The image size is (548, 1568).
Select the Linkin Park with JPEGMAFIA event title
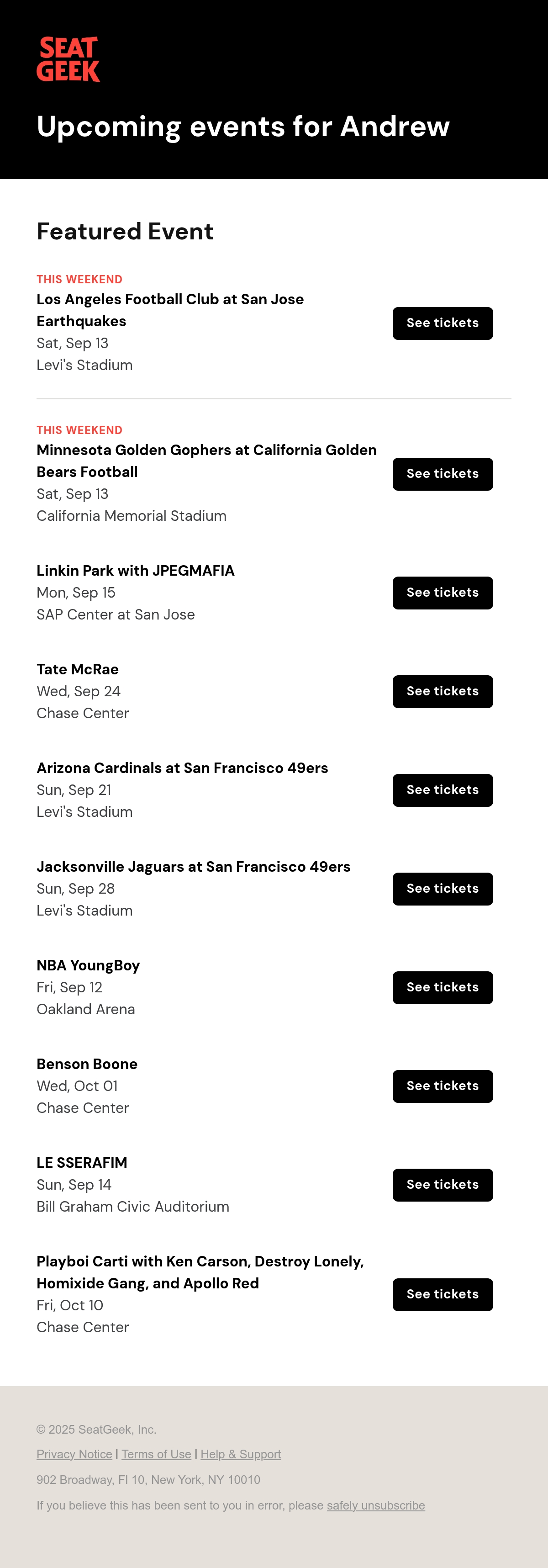point(136,570)
